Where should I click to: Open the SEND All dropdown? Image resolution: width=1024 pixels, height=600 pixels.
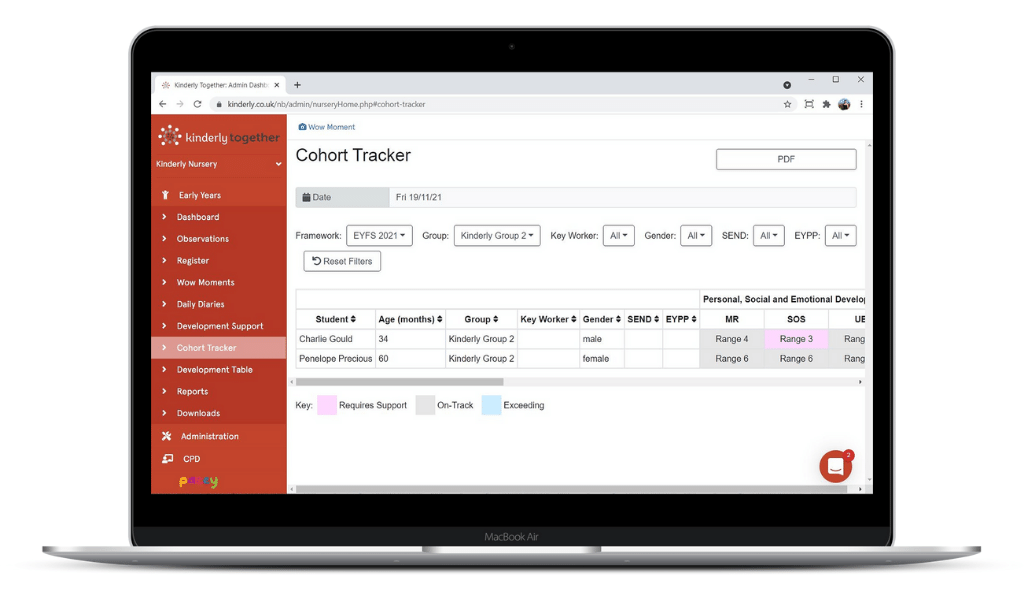tap(769, 236)
